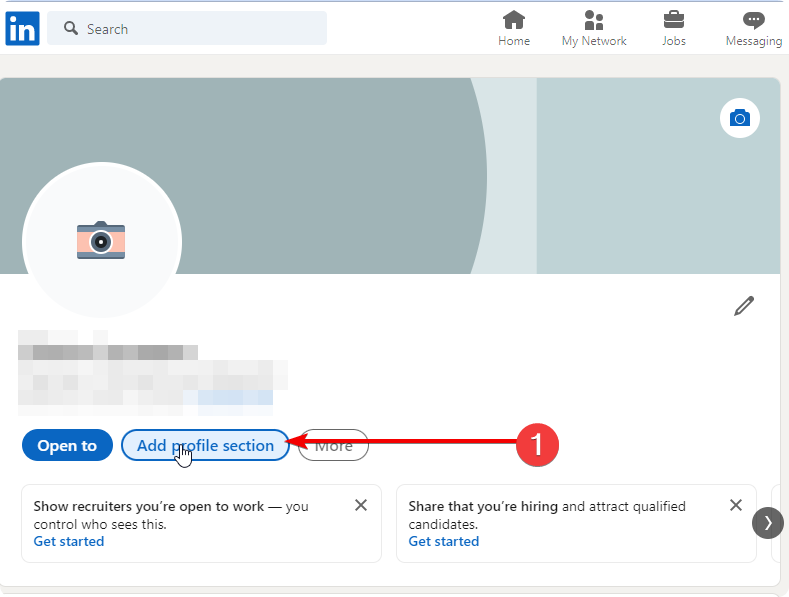789x597 pixels.
Task: Click the pencil icon to edit intro
Action: (x=743, y=306)
